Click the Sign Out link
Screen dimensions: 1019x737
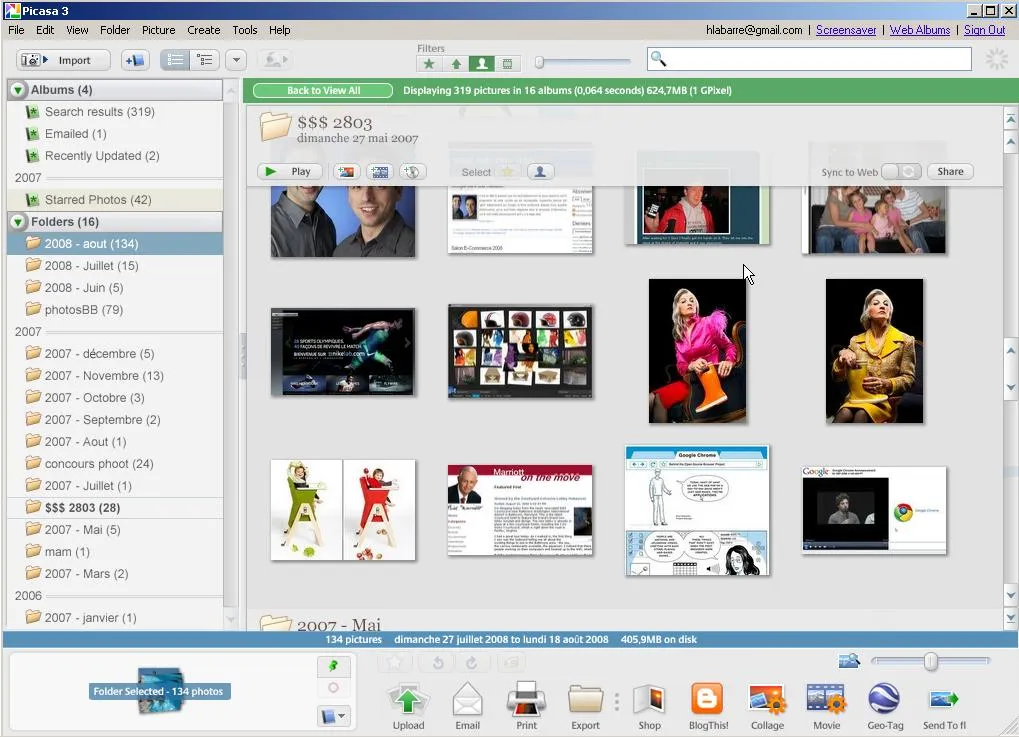(x=984, y=30)
